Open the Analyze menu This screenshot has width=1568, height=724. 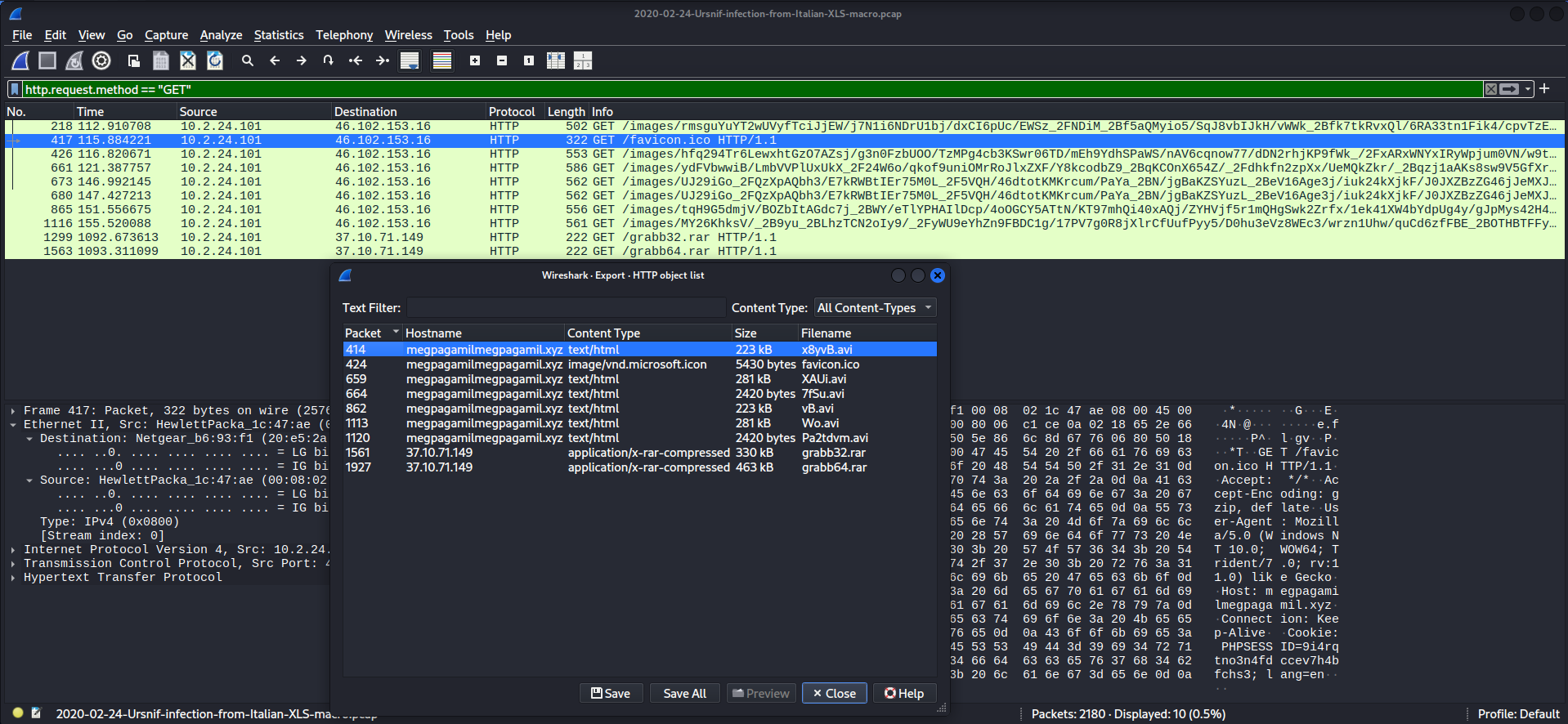(221, 35)
